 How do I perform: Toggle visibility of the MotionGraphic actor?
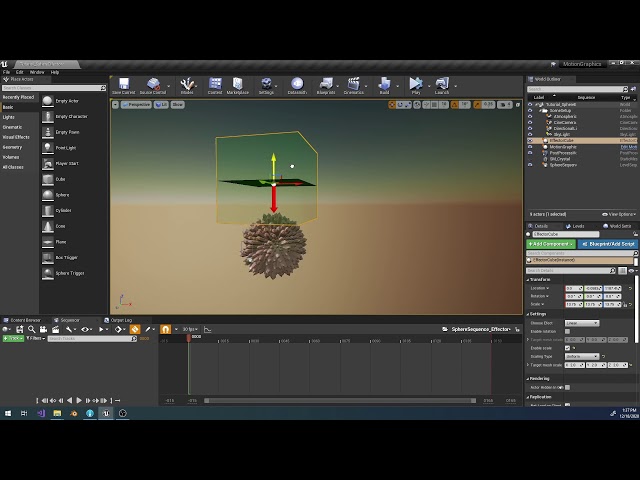[530, 147]
